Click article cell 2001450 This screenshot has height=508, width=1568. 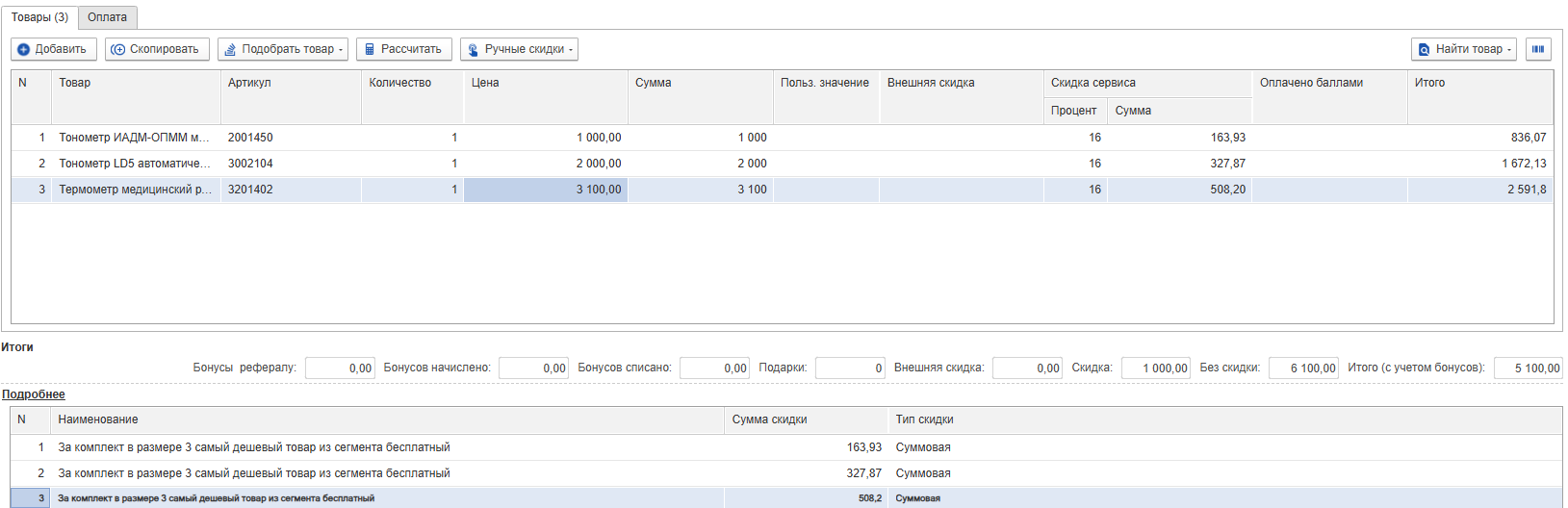(291, 138)
